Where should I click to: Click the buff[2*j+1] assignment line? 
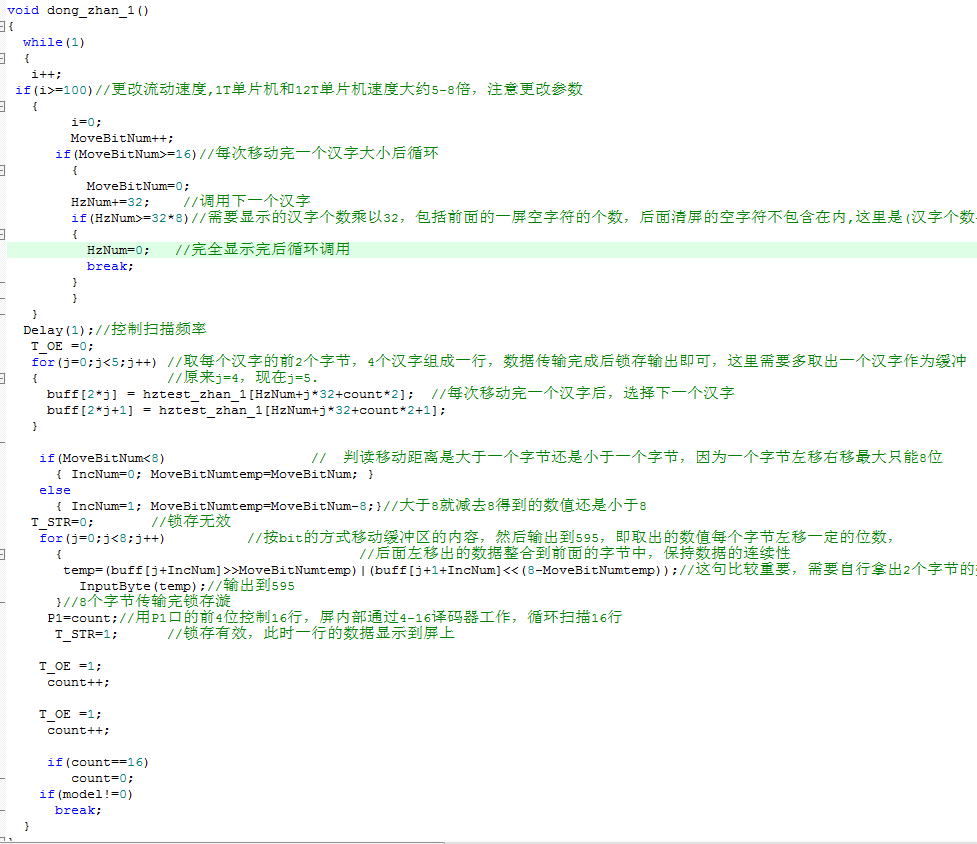[246, 410]
